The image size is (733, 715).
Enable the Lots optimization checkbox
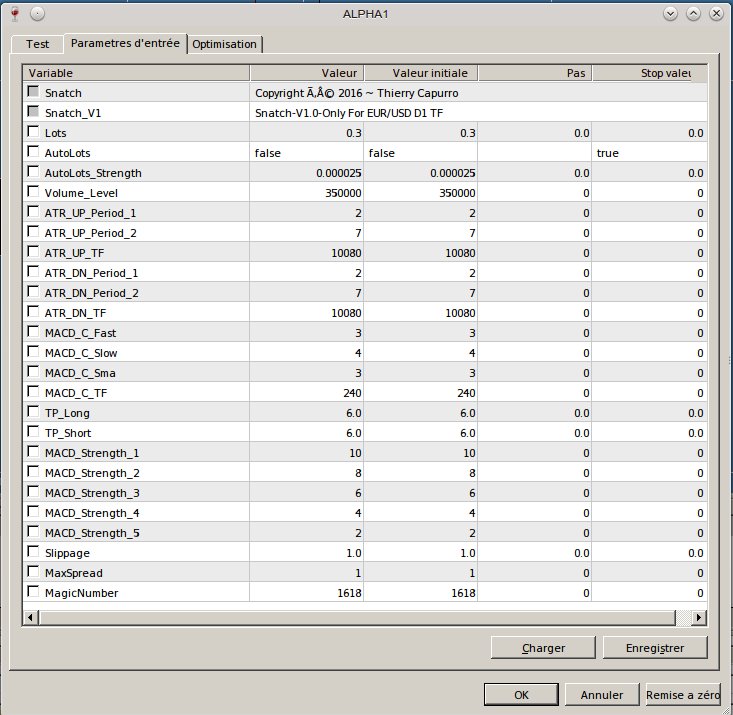(x=34, y=132)
